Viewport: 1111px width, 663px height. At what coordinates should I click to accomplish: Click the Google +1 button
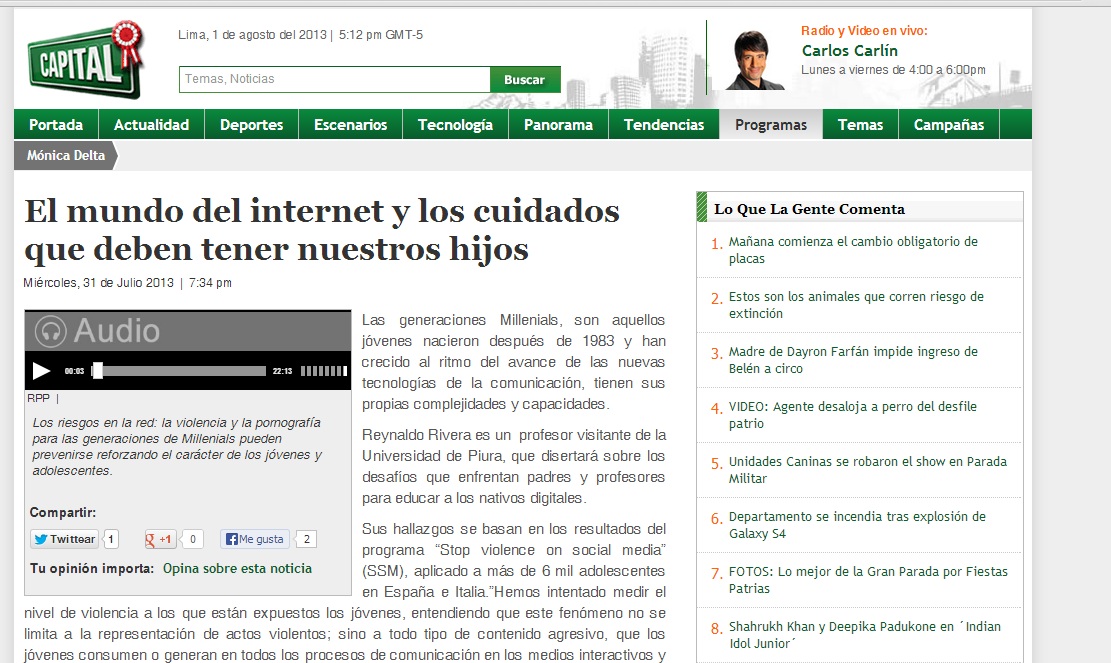[x=160, y=539]
